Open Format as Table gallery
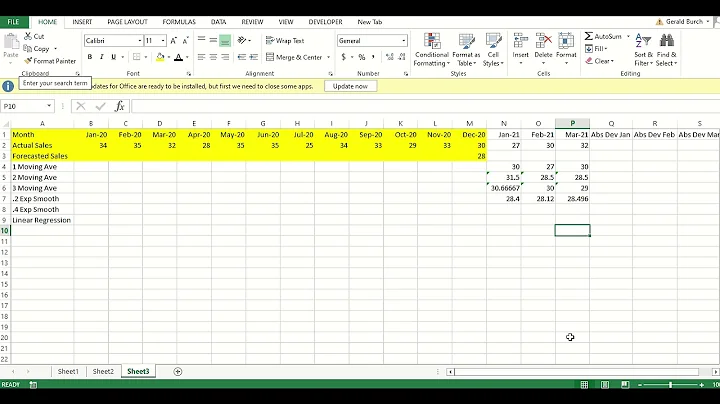The width and height of the screenshot is (720, 404). pyautogui.click(x=466, y=50)
